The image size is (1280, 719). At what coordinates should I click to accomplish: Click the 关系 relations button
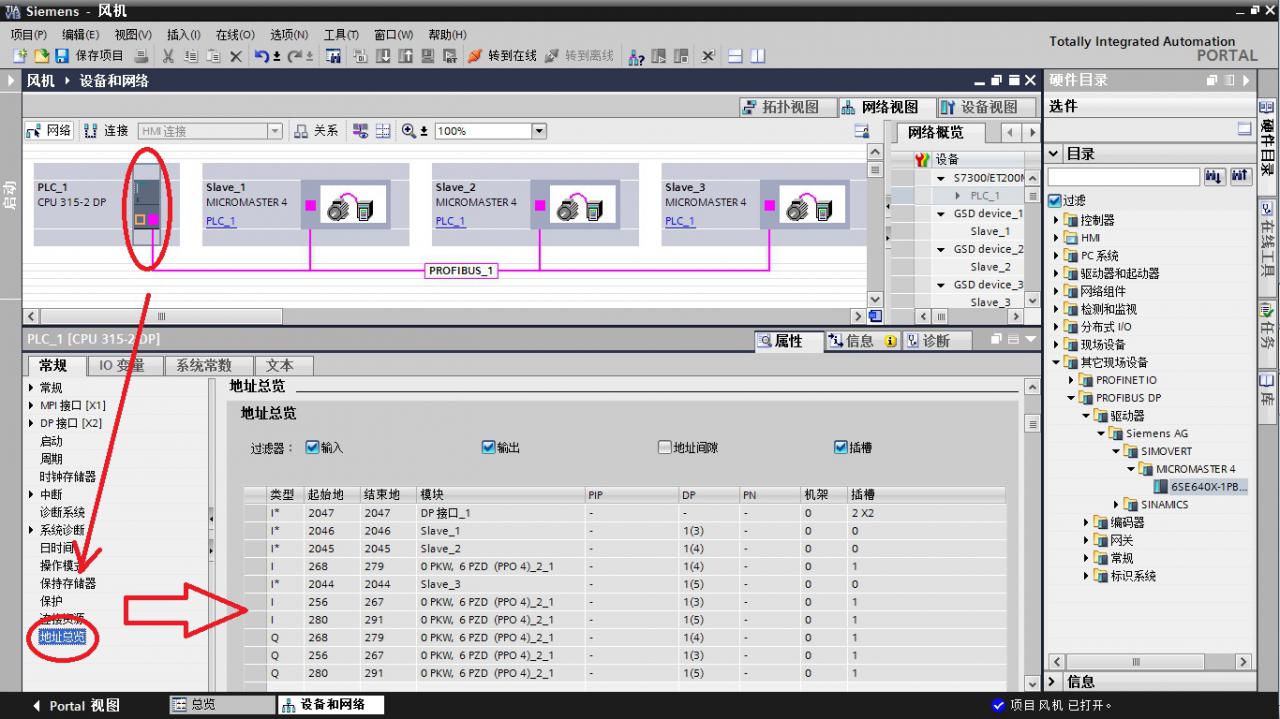(x=316, y=131)
